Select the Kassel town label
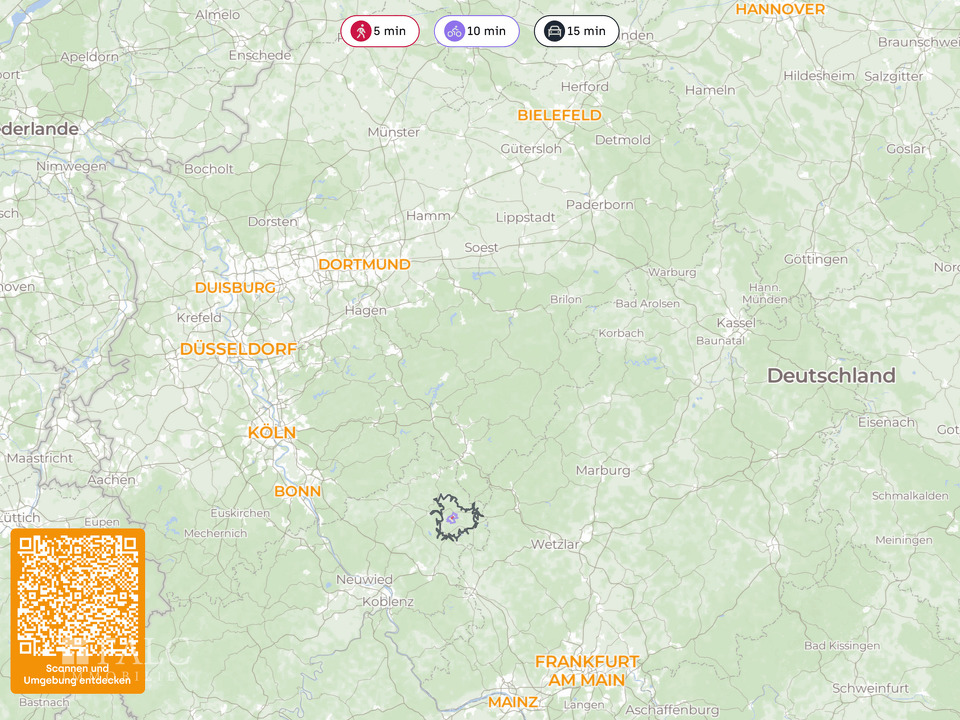 [736, 323]
